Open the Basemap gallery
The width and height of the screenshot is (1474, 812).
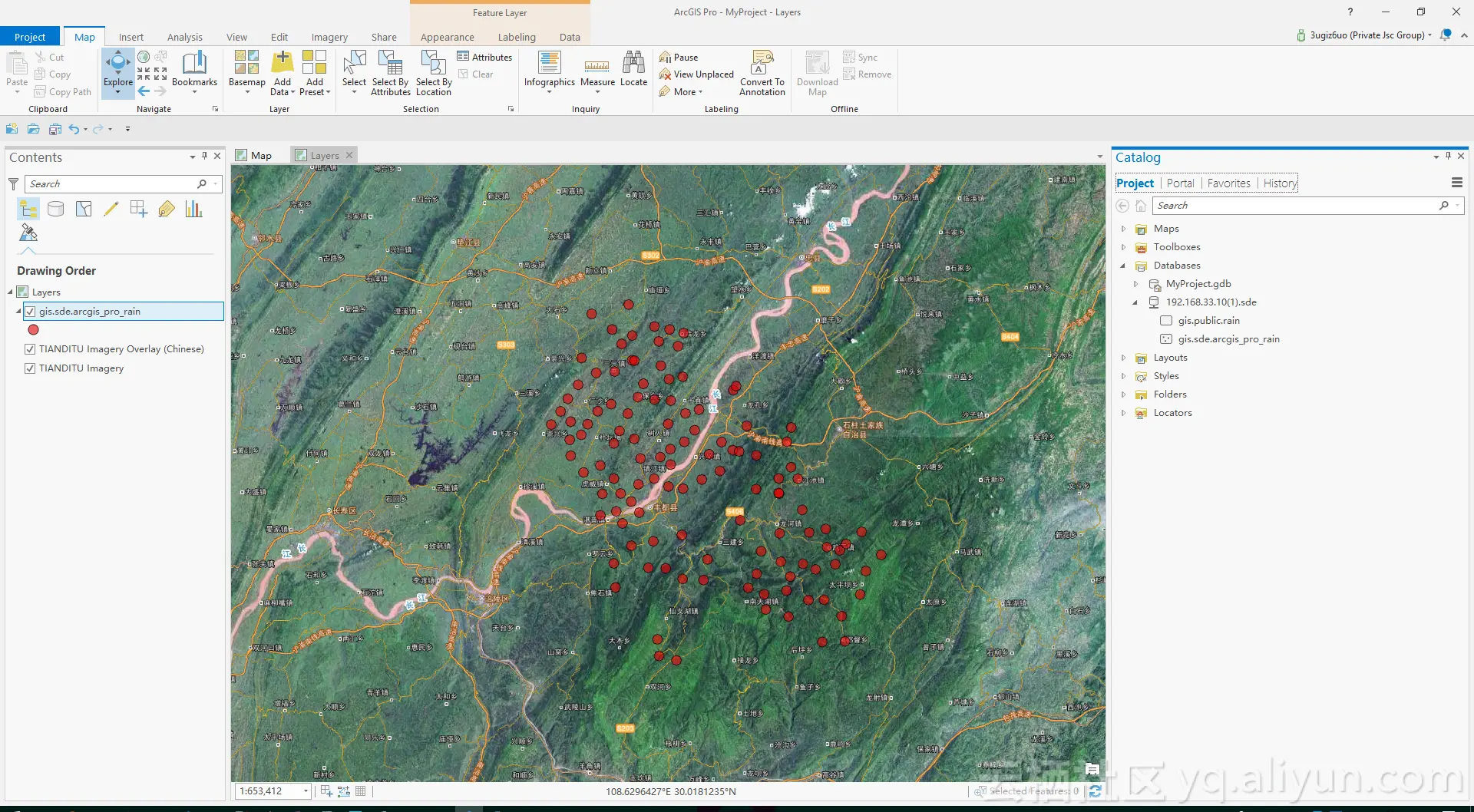tap(246, 71)
